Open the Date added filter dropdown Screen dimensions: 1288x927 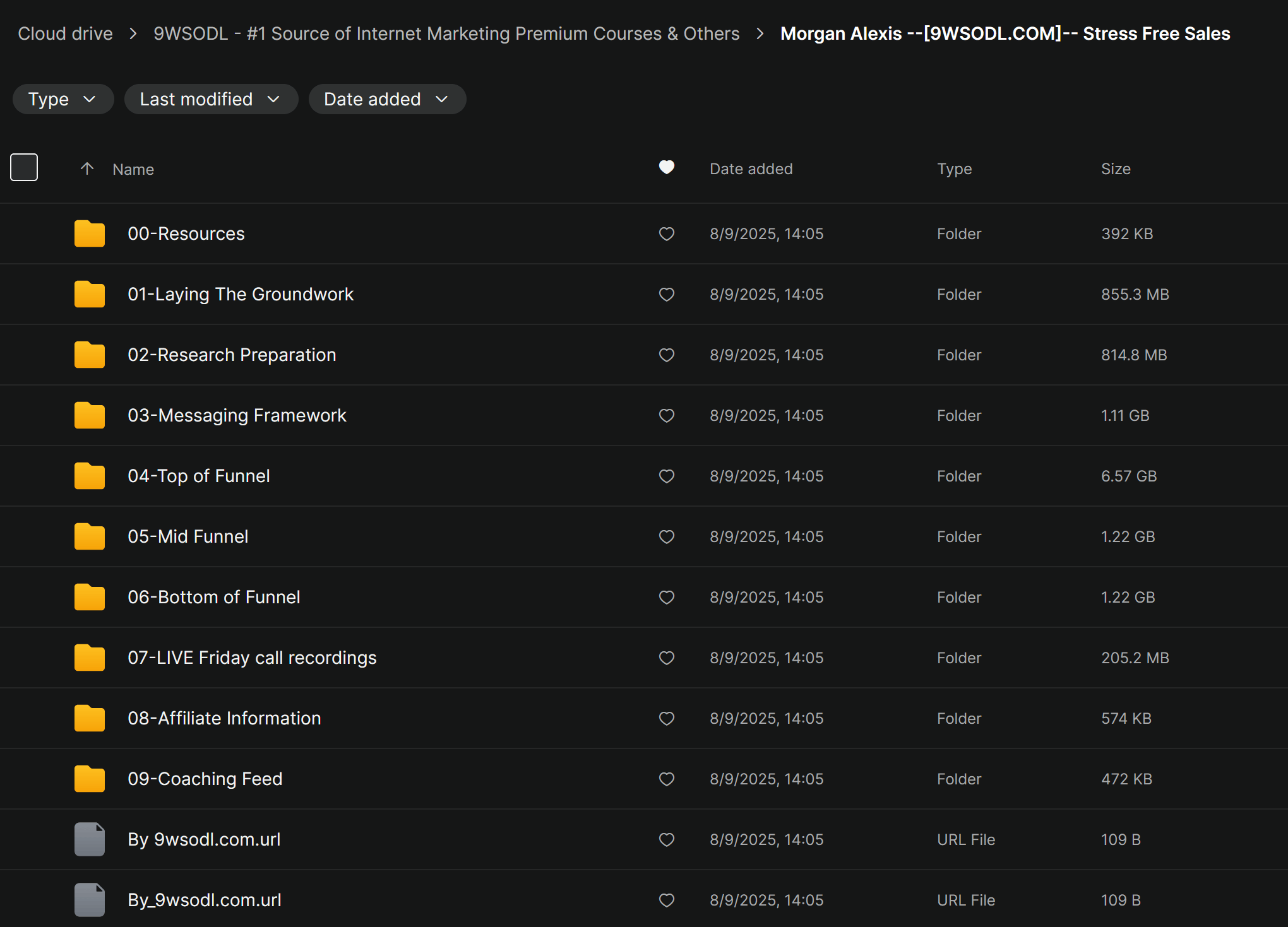(386, 99)
